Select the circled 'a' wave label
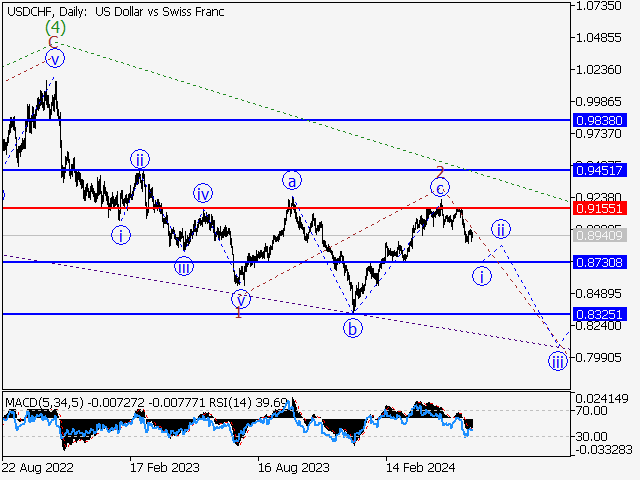Viewport: 640px width, 480px height. (292, 180)
